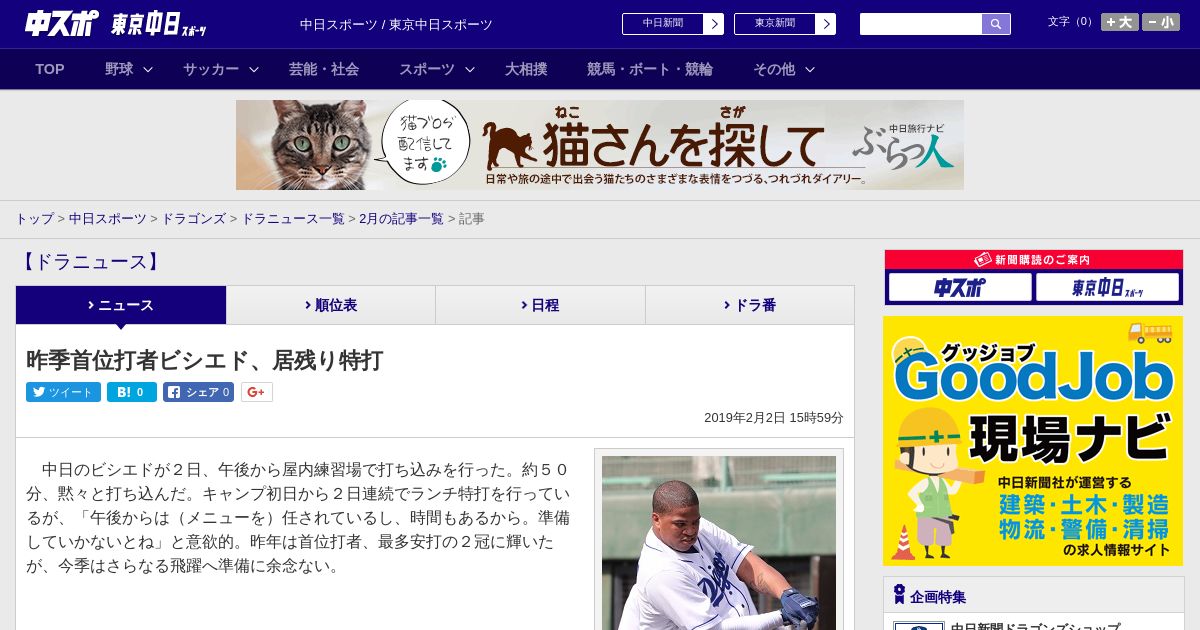Expand the その他 menu
The image size is (1200, 630).
coord(784,69)
